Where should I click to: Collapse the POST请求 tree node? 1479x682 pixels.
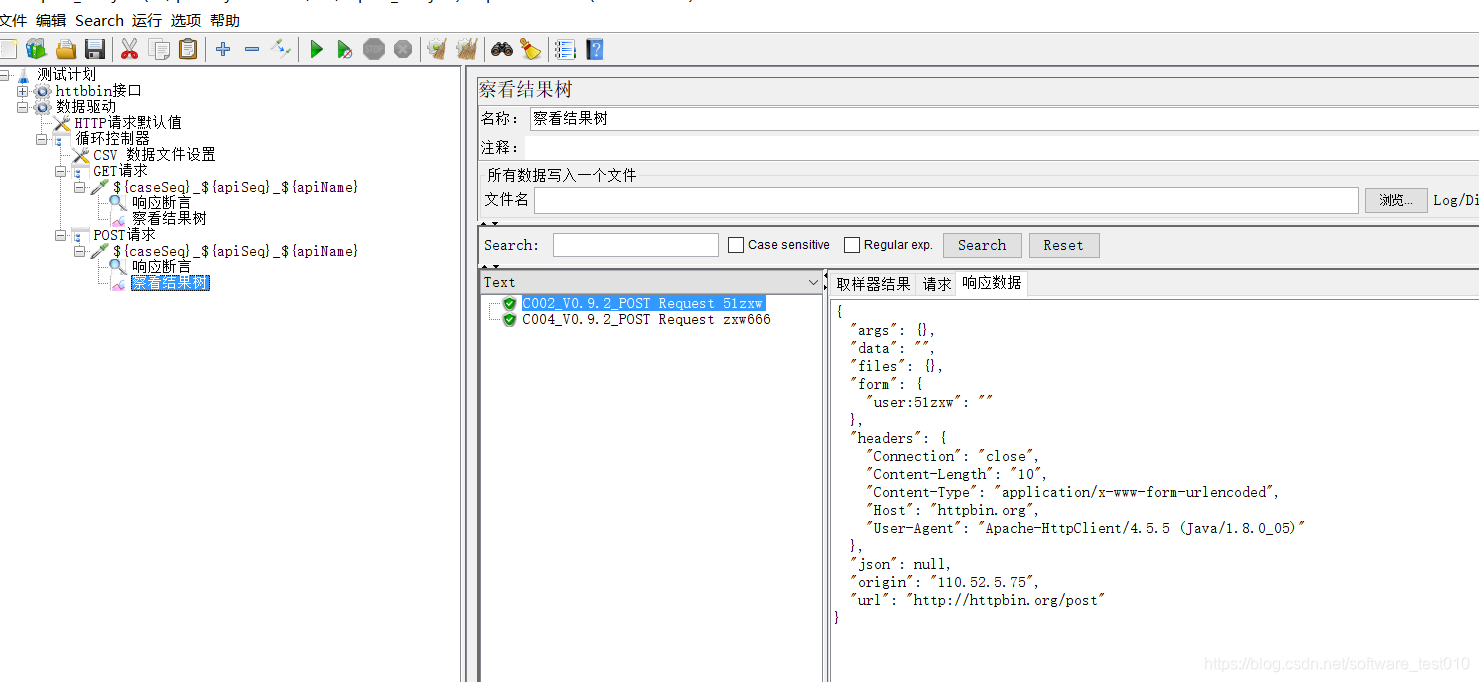point(60,235)
